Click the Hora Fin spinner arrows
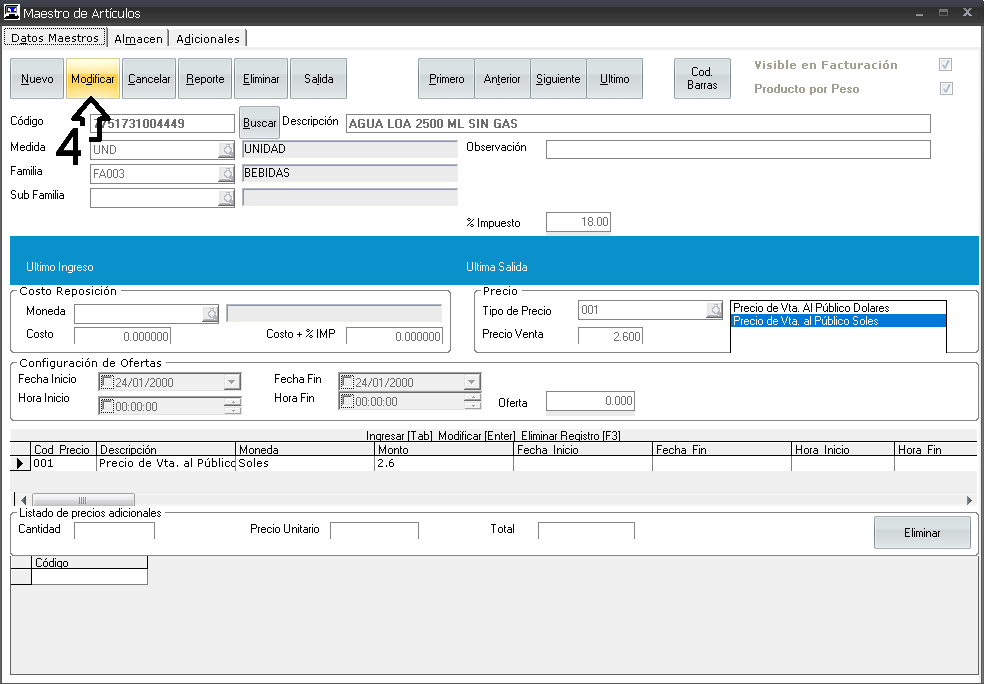This screenshot has height=684, width=986. [x=473, y=401]
